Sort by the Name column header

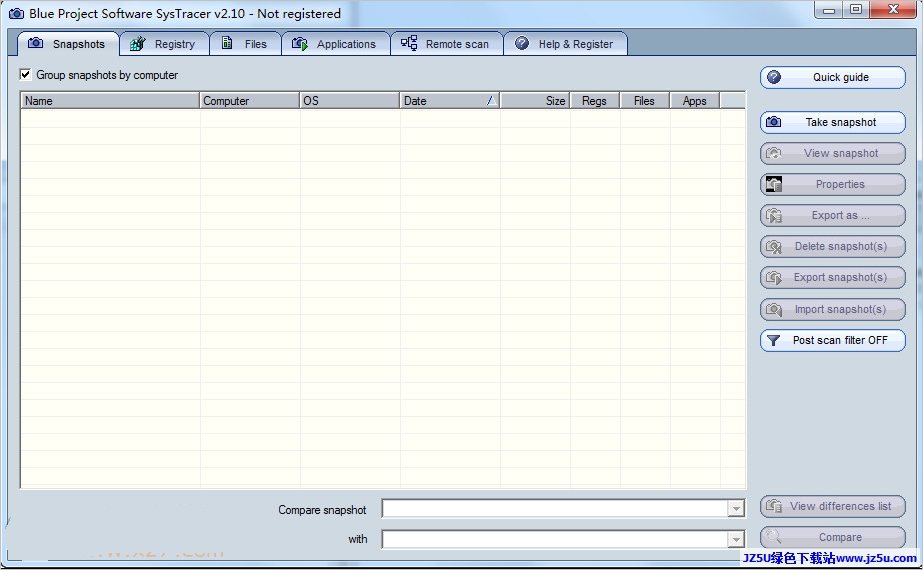click(110, 101)
